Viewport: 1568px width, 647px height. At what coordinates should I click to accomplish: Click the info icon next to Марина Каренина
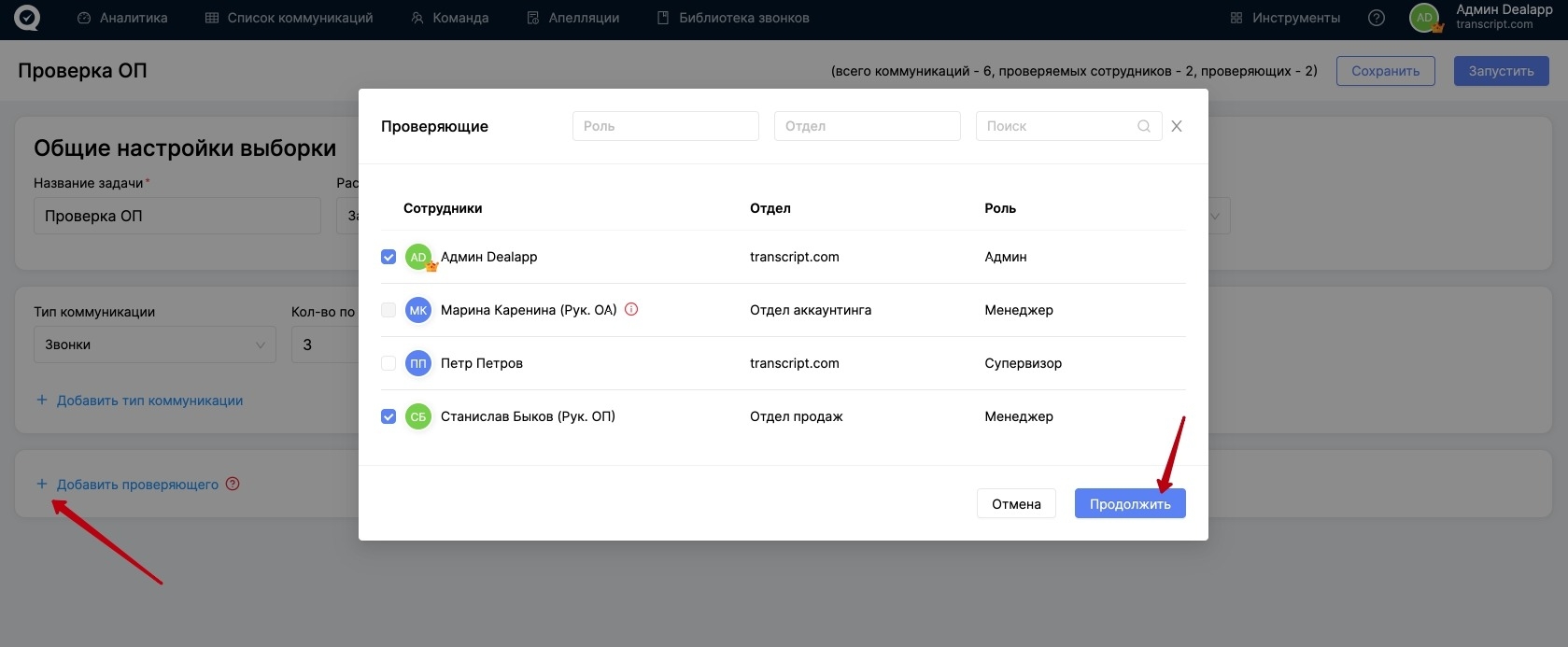(631, 310)
